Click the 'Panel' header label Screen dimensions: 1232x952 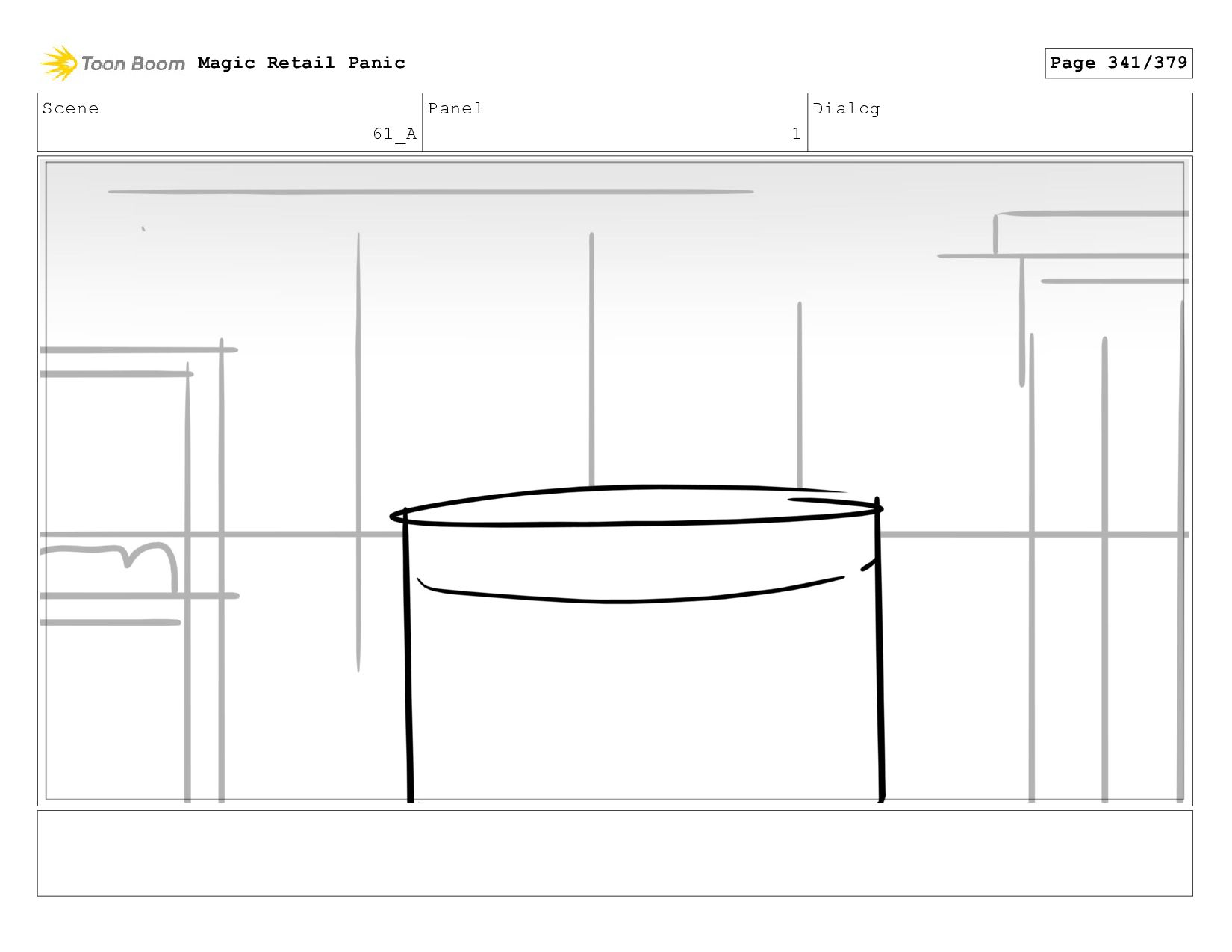[x=455, y=108]
